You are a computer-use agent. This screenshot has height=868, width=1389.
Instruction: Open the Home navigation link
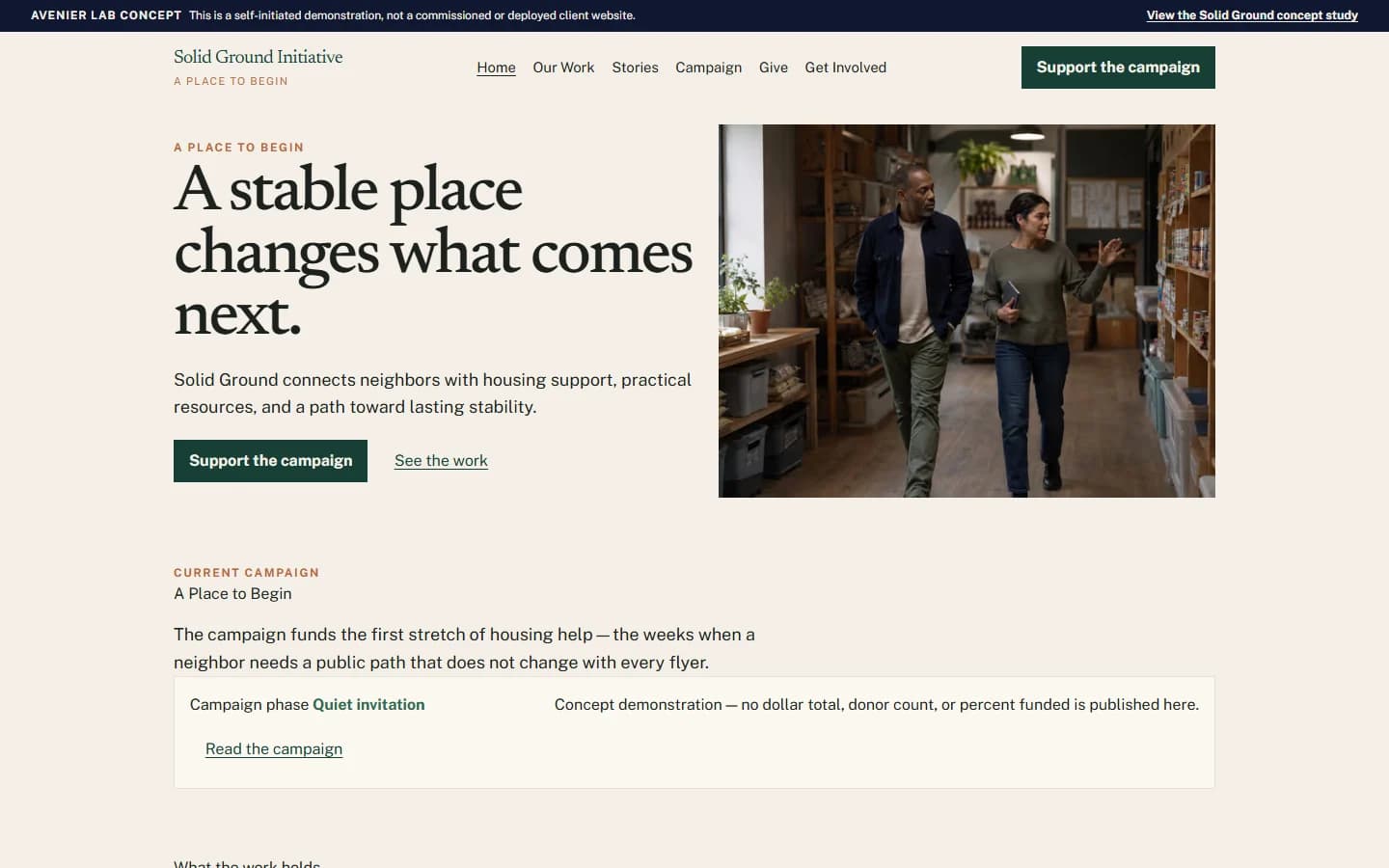[496, 68]
